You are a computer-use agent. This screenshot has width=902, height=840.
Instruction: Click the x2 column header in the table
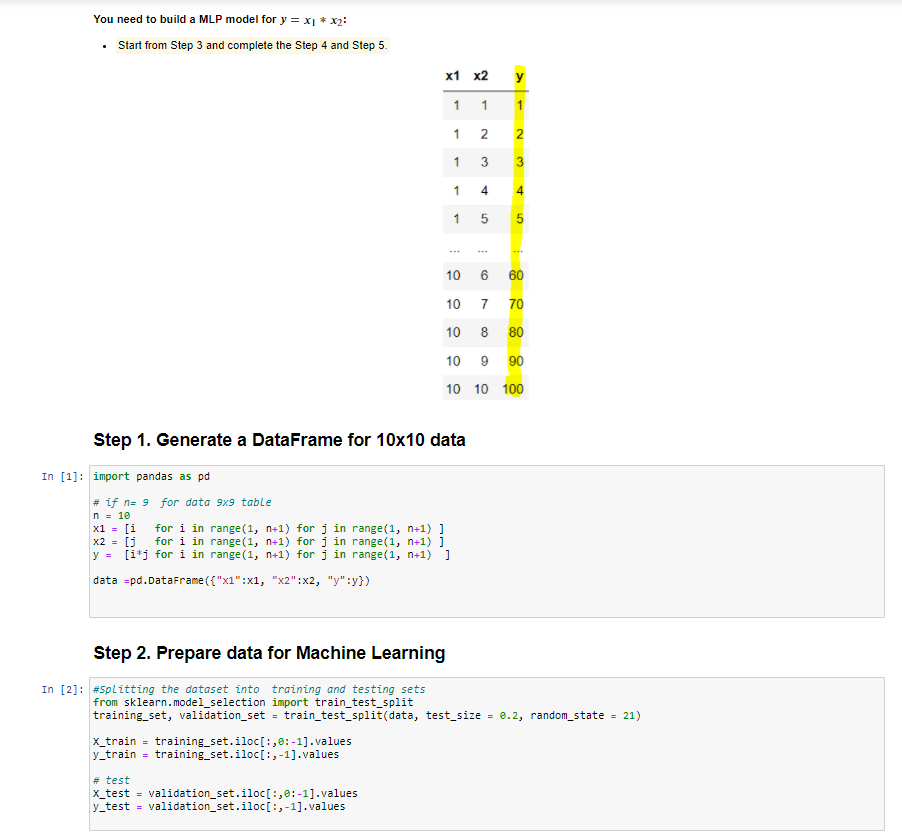tap(481, 75)
